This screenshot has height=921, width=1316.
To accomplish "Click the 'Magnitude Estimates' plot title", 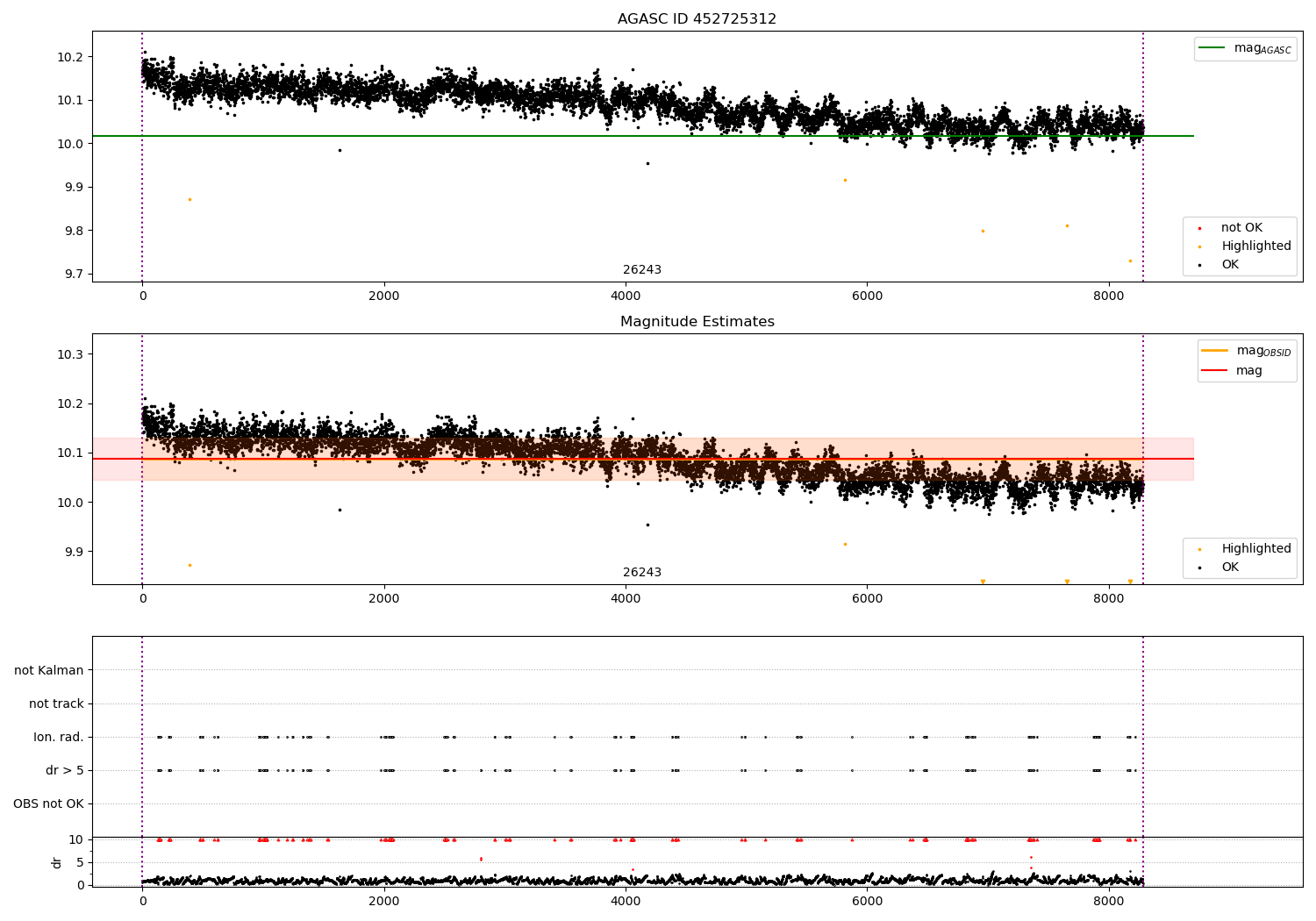I will 697,322.
